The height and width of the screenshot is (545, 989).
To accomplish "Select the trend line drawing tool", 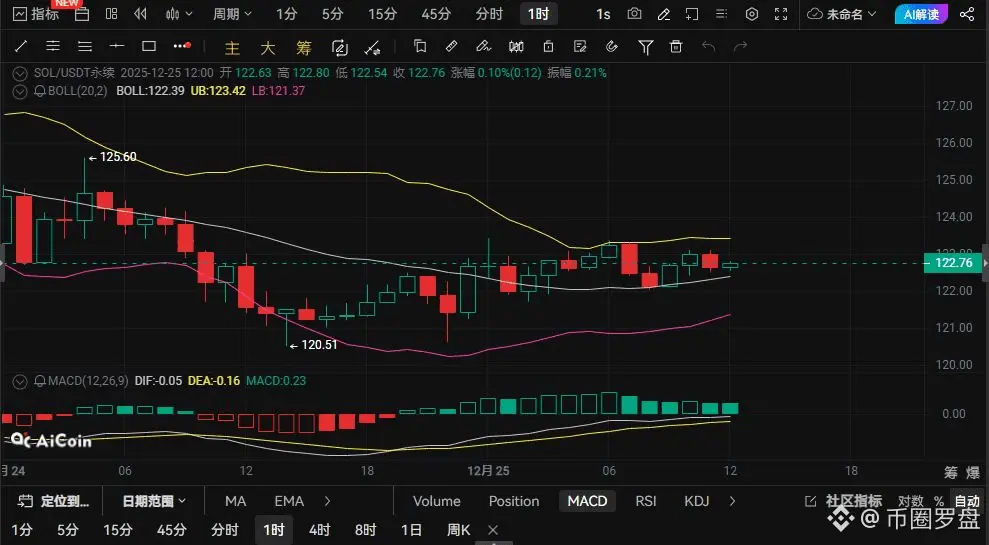I will 21,46.
